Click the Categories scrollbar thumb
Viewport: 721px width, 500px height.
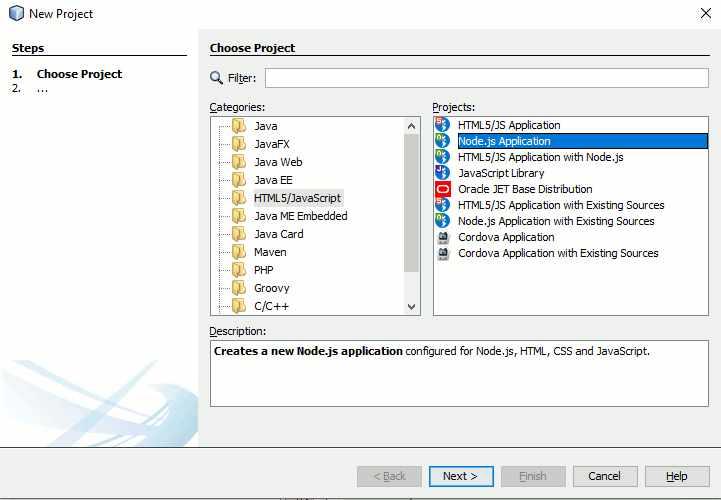tap(412, 203)
